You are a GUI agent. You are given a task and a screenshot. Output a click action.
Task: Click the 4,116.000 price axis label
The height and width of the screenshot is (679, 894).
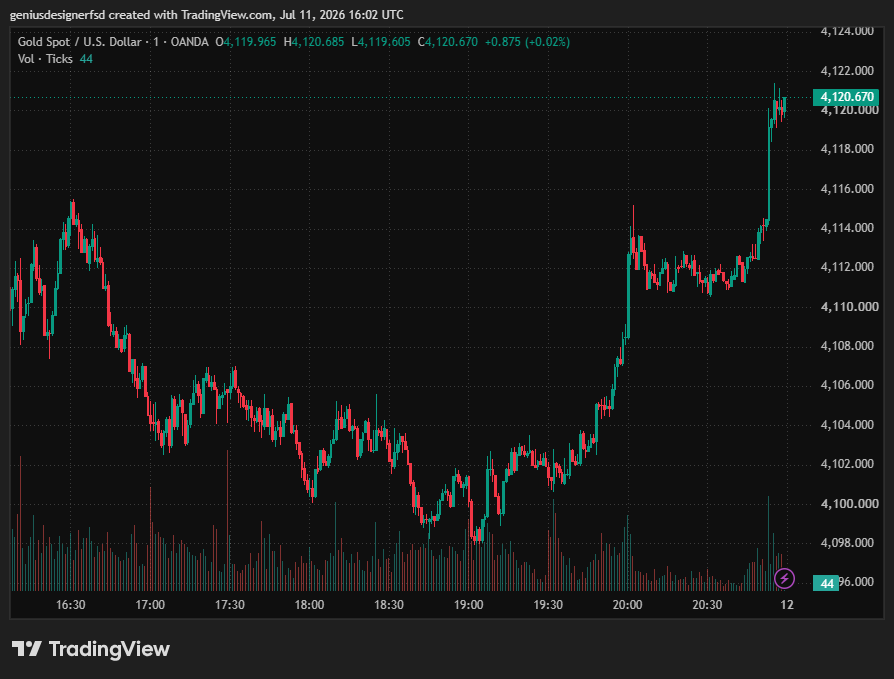pos(847,189)
